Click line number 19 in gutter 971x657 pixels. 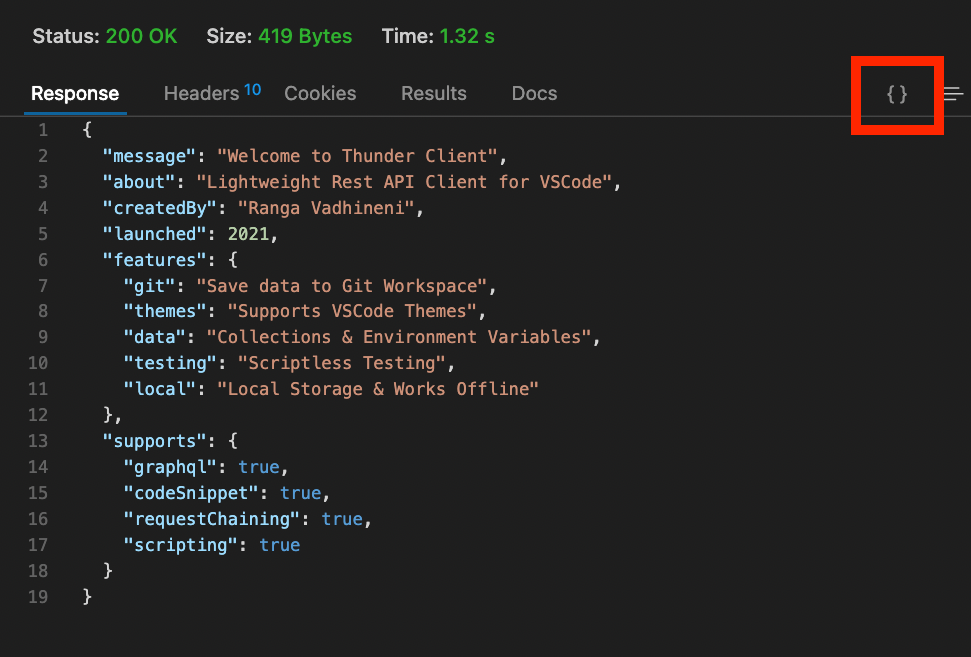tap(38, 597)
